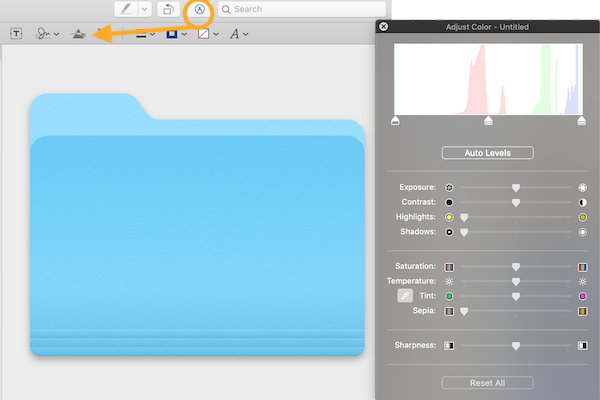Click the Sharpness slider handle
Image resolution: width=600 pixels, height=400 pixels.
click(516, 346)
